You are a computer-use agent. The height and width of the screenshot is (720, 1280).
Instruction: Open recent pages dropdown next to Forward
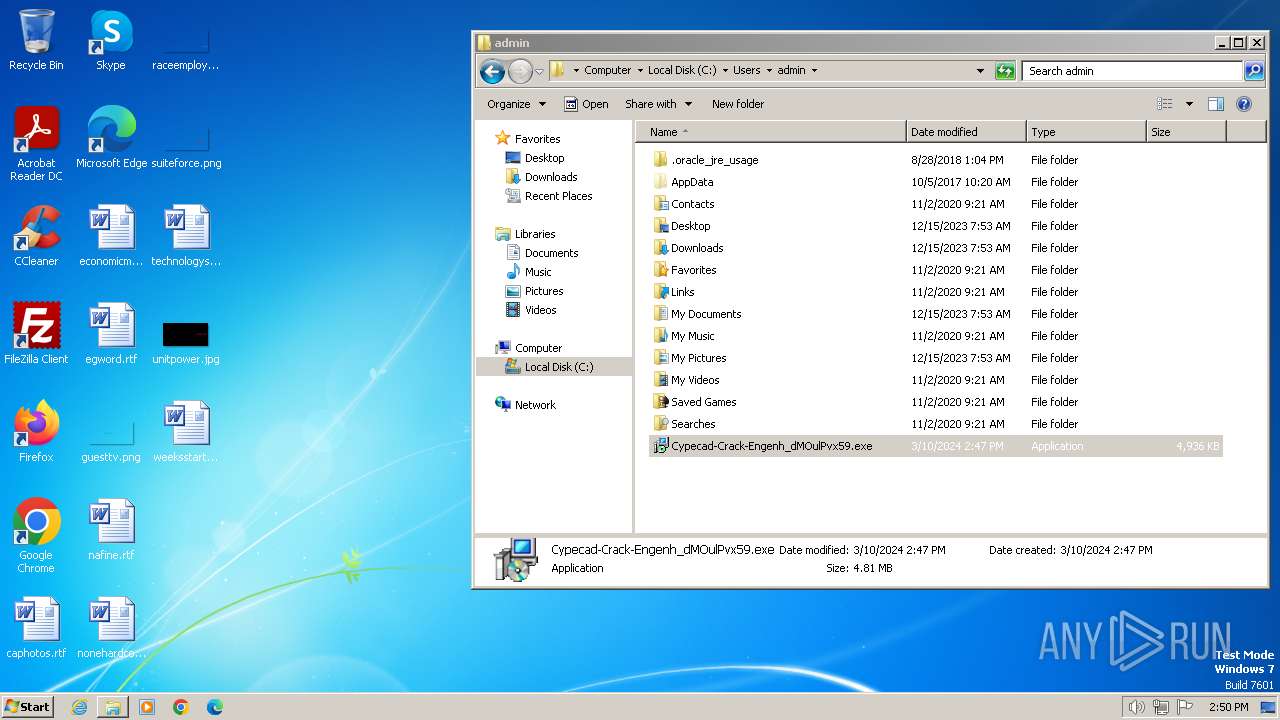pyautogui.click(x=539, y=71)
